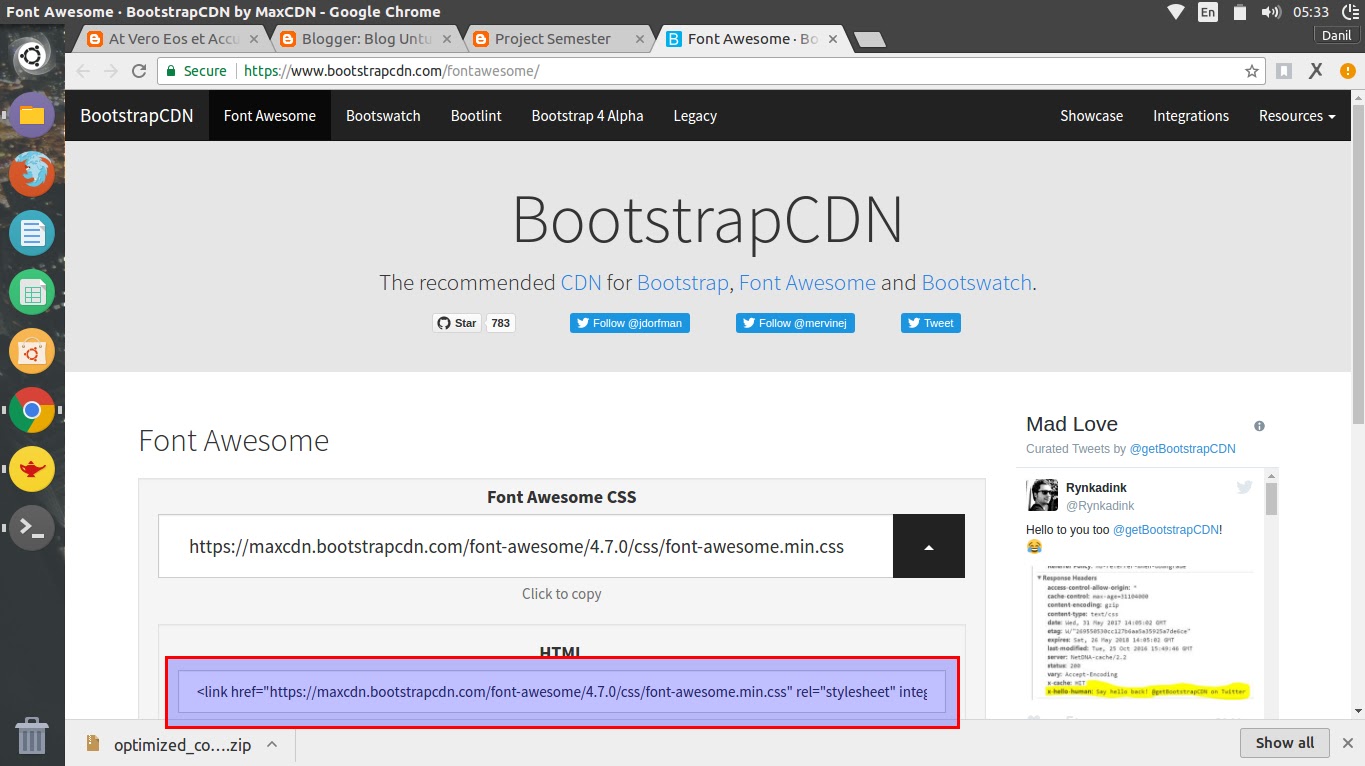Image resolution: width=1365 pixels, height=766 pixels.
Task: Open the Trash in the dock
Action: (31, 735)
